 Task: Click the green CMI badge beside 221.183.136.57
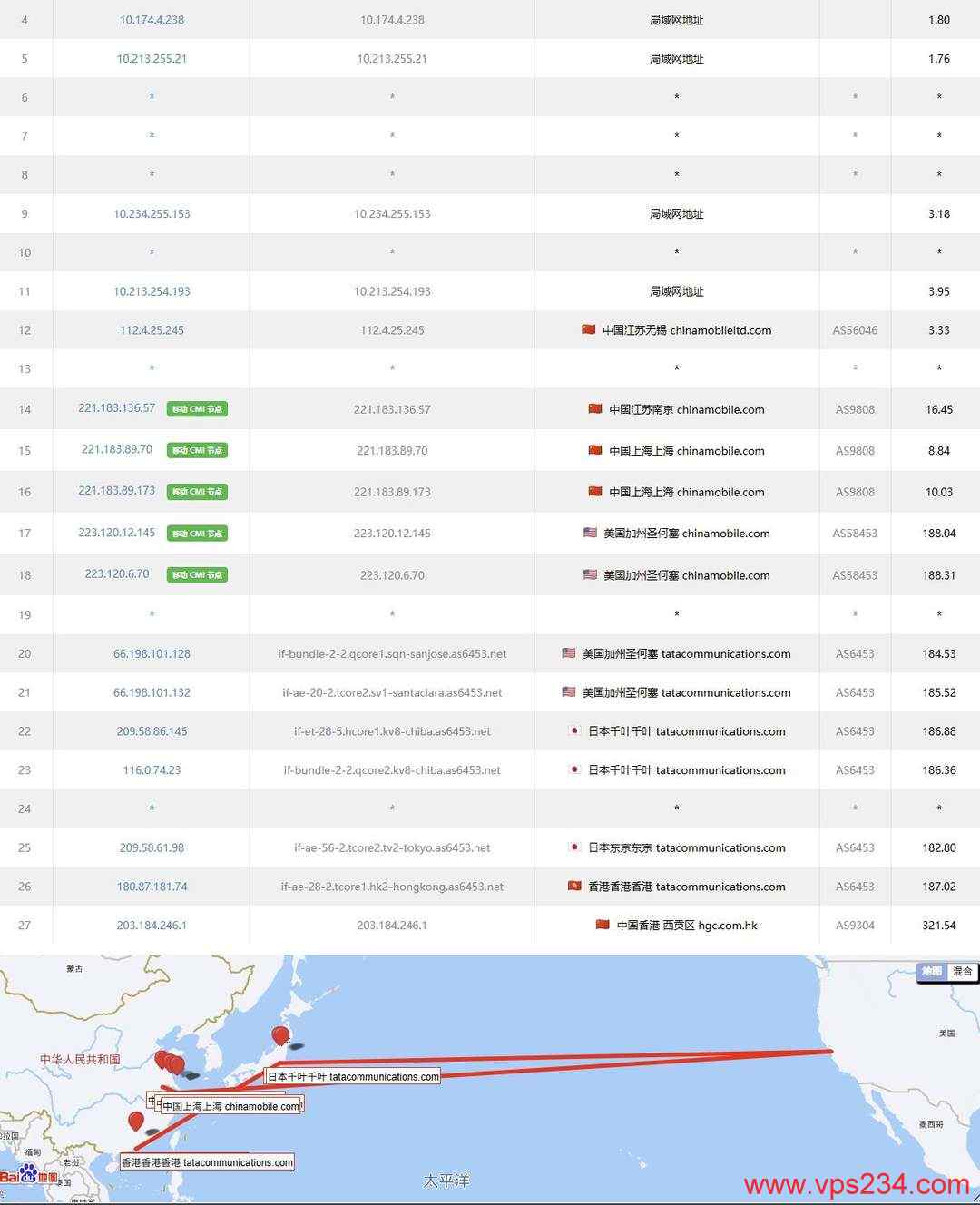click(x=197, y=409)
